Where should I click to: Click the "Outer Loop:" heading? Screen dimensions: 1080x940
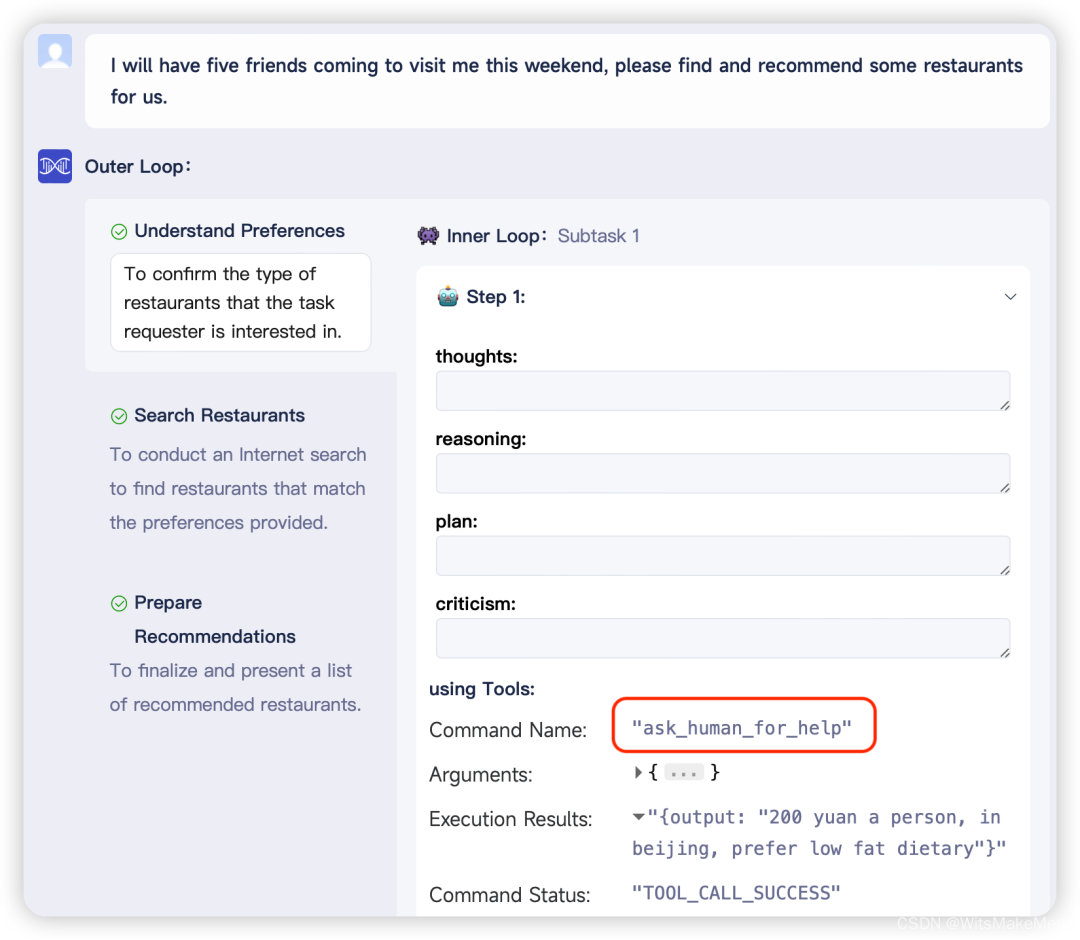pyautogui.click(x=138, y=167)
